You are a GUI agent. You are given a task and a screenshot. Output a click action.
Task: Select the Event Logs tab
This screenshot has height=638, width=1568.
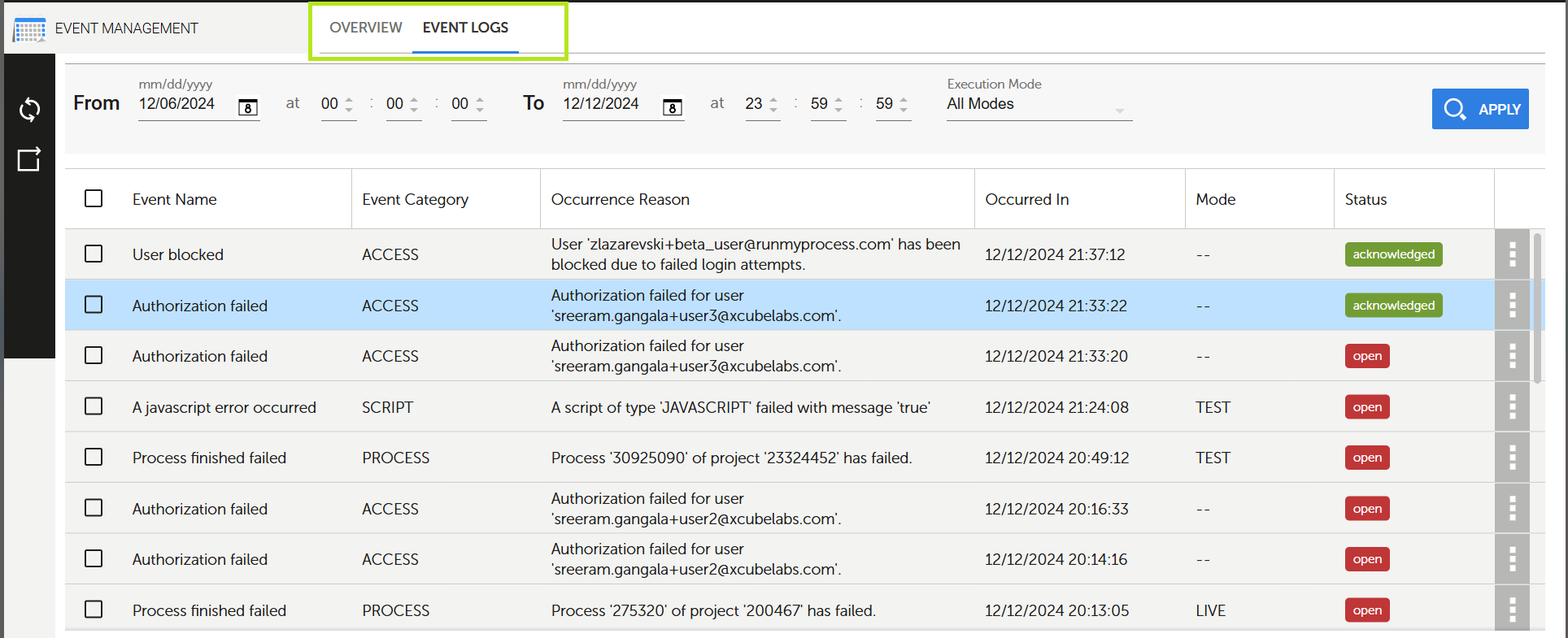pos(465,28)
